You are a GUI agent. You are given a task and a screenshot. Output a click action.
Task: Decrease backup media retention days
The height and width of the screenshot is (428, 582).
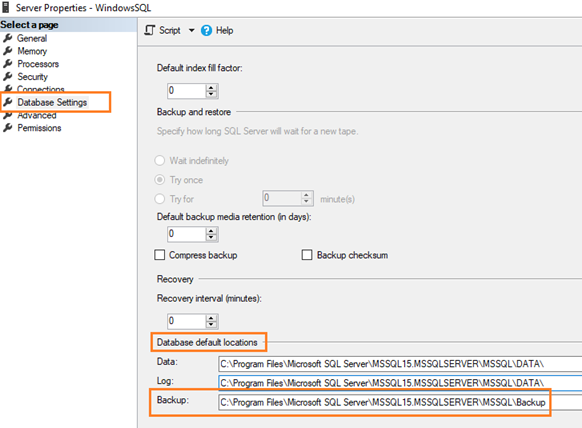211,237
